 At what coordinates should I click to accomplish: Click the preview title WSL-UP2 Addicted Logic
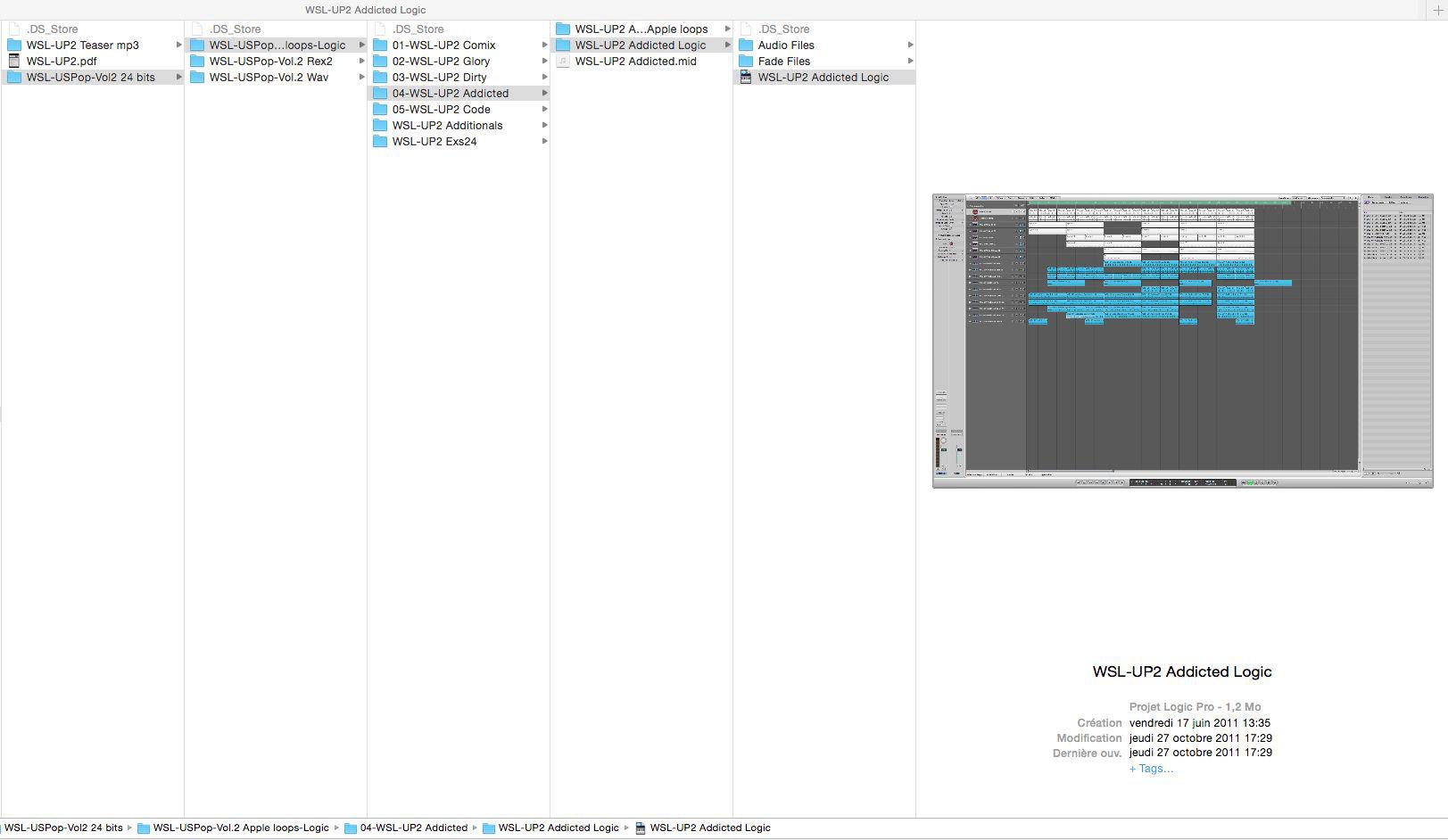[x=1182, y=671]
